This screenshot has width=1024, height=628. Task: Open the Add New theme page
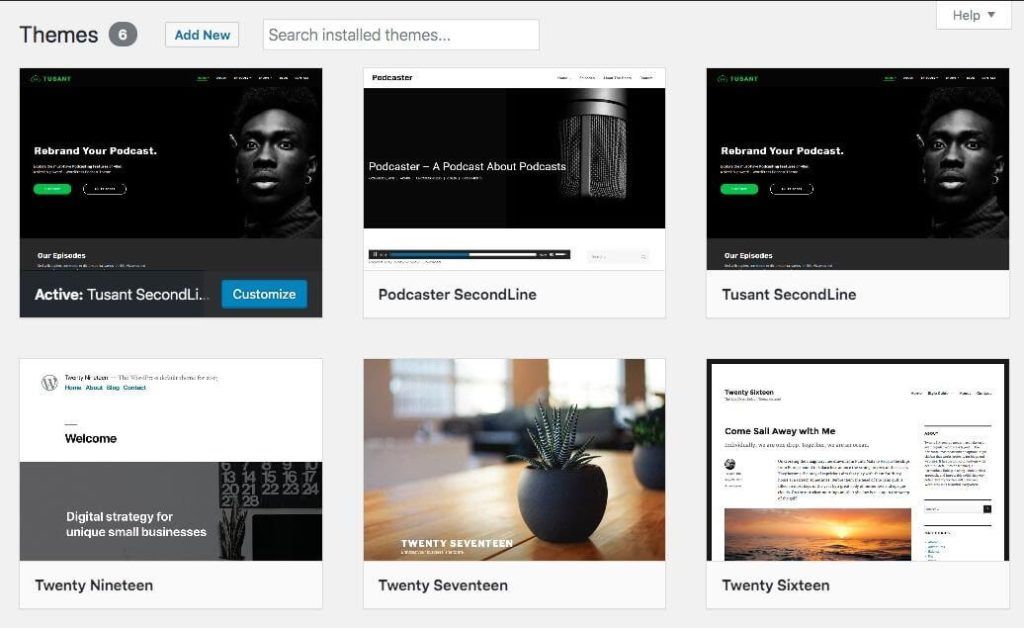point(201,34)
